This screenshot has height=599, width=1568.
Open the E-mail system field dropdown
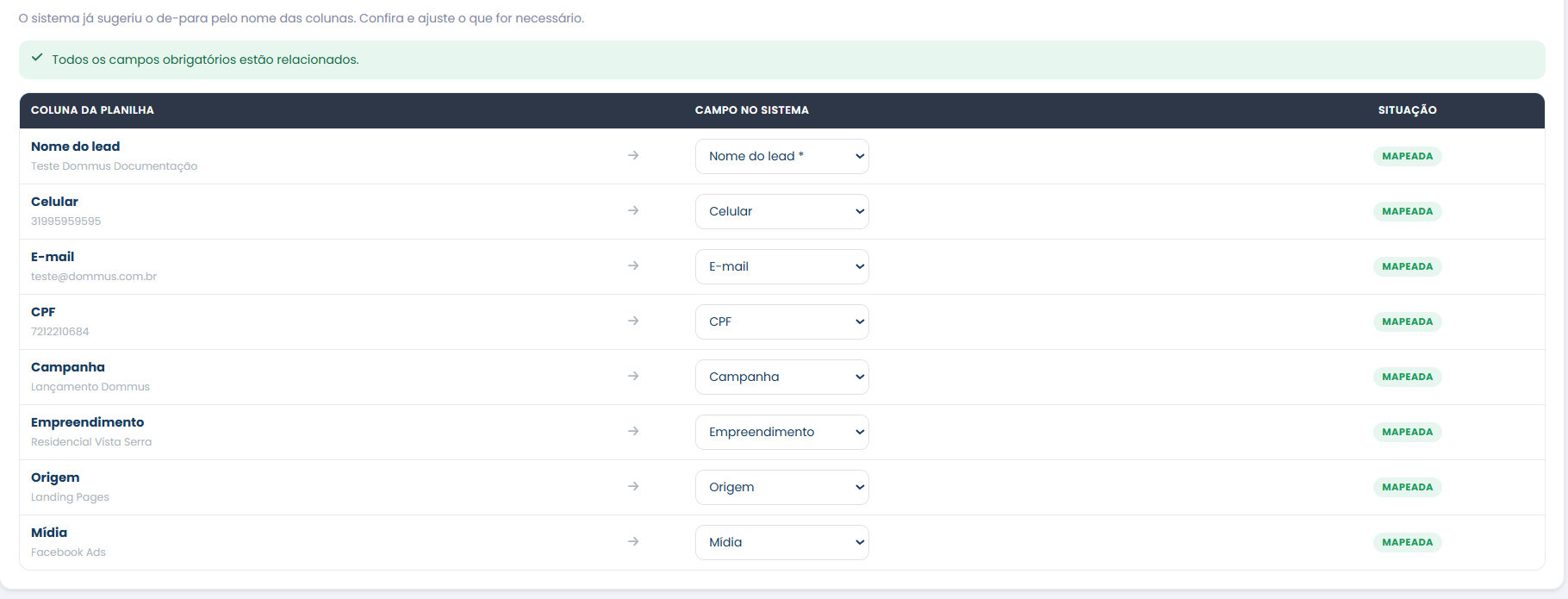click(781, 266)
